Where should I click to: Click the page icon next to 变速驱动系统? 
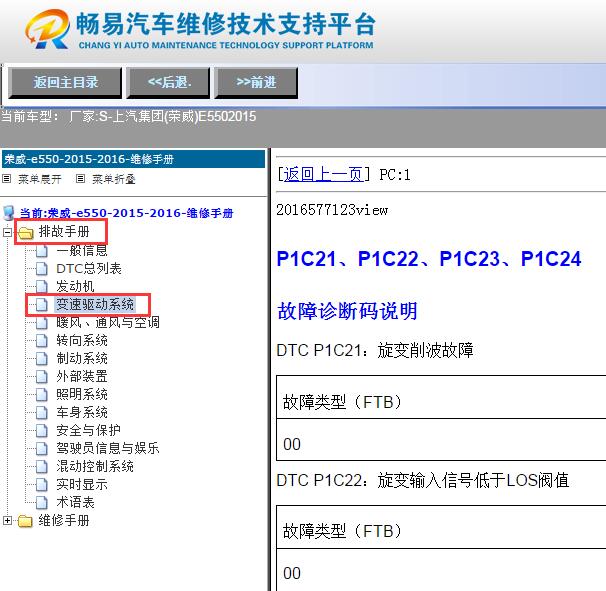point(41,305)
